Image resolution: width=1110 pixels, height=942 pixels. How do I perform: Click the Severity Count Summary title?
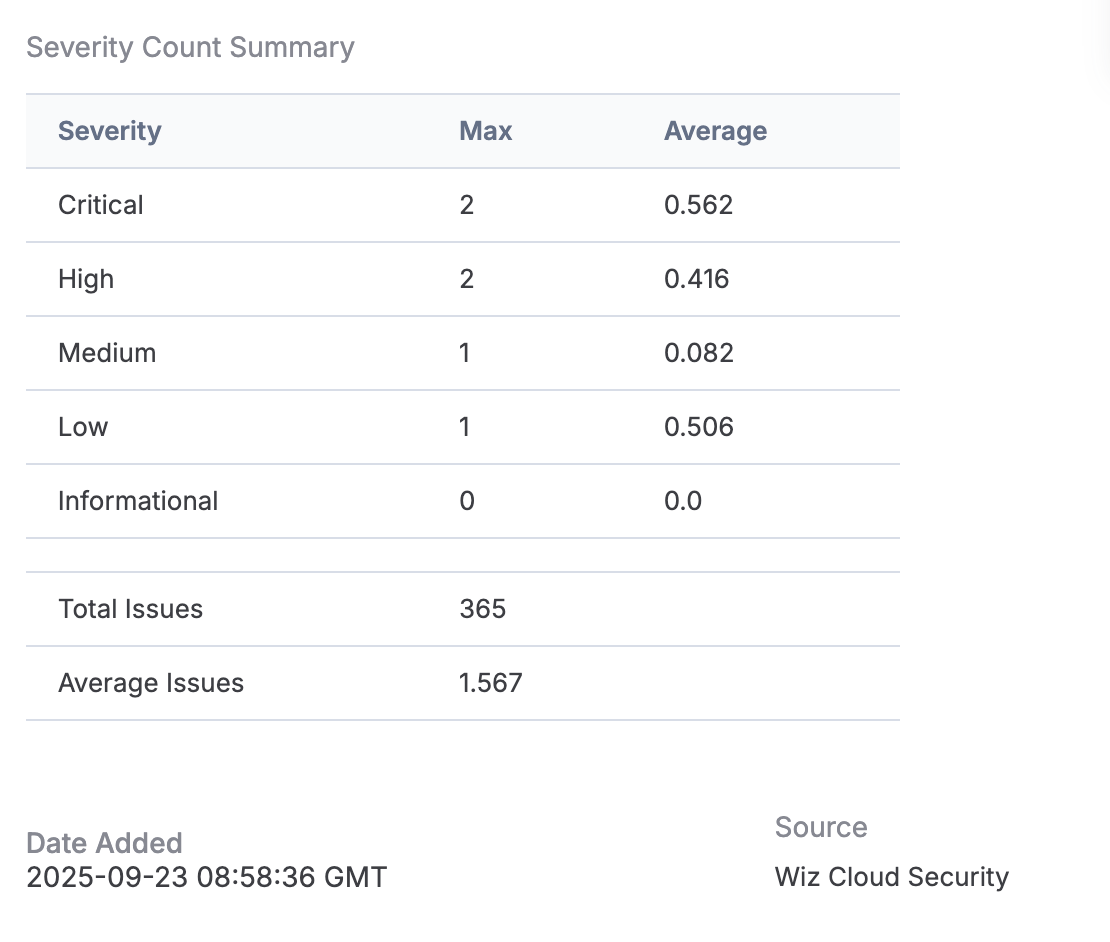(x=190, y=47)
